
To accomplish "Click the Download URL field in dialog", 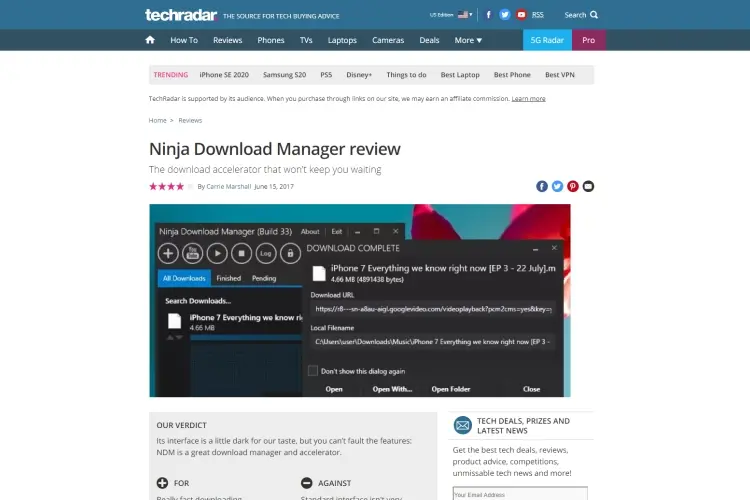I will pos(433,309).
